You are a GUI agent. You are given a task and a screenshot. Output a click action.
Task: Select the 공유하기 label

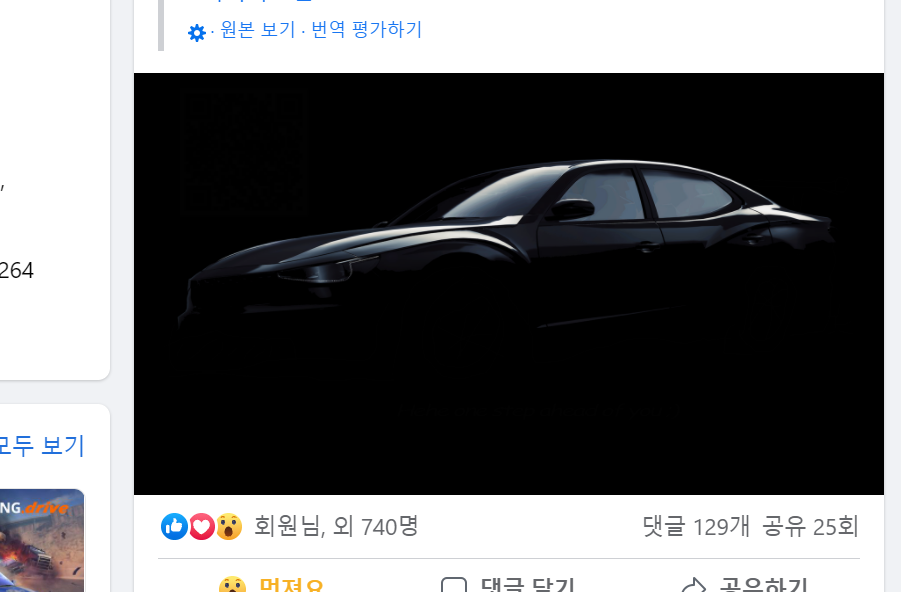point(764,585)
